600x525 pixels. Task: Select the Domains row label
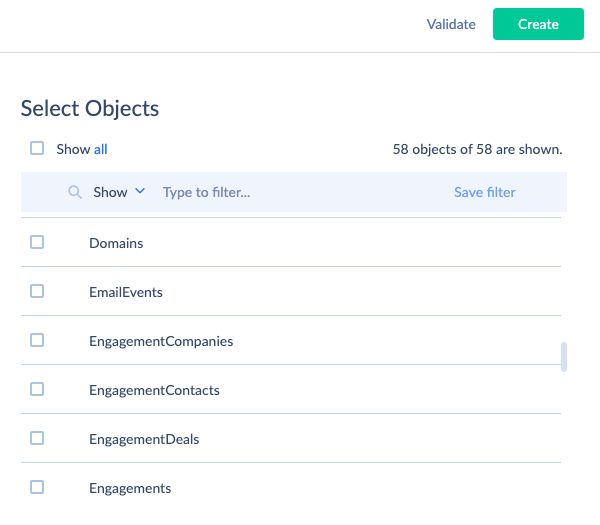click(116, 243)
